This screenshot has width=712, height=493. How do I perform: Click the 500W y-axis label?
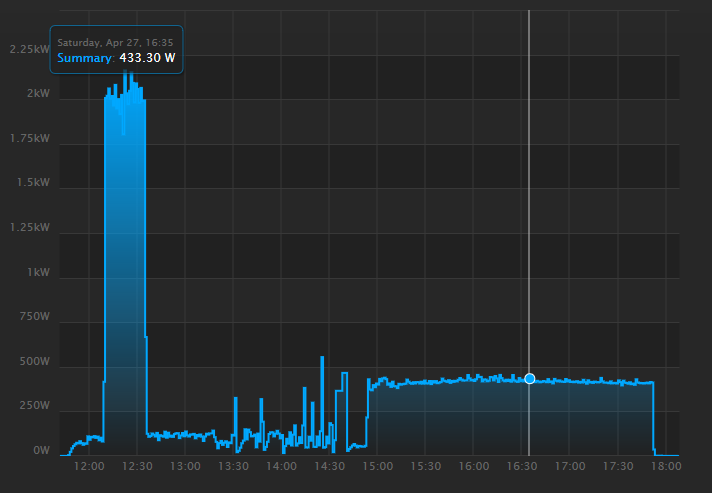click(x=35, y=362)
